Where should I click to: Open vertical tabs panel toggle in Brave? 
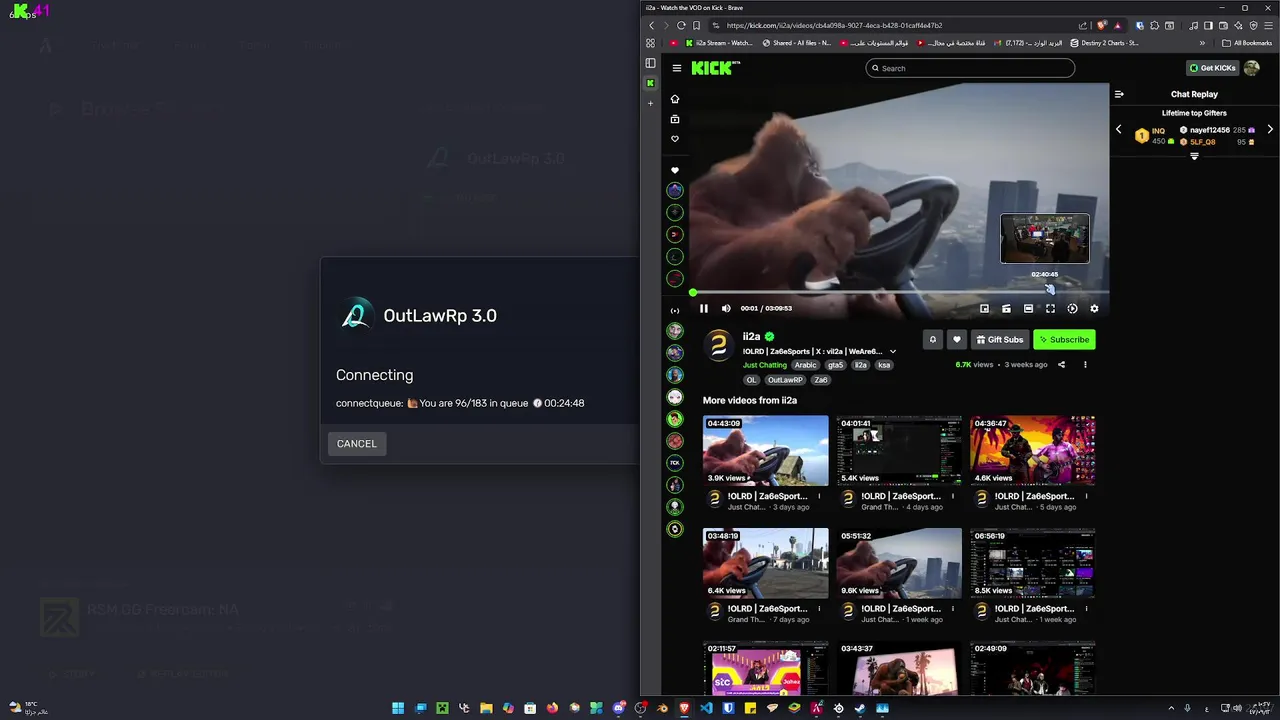650,63
